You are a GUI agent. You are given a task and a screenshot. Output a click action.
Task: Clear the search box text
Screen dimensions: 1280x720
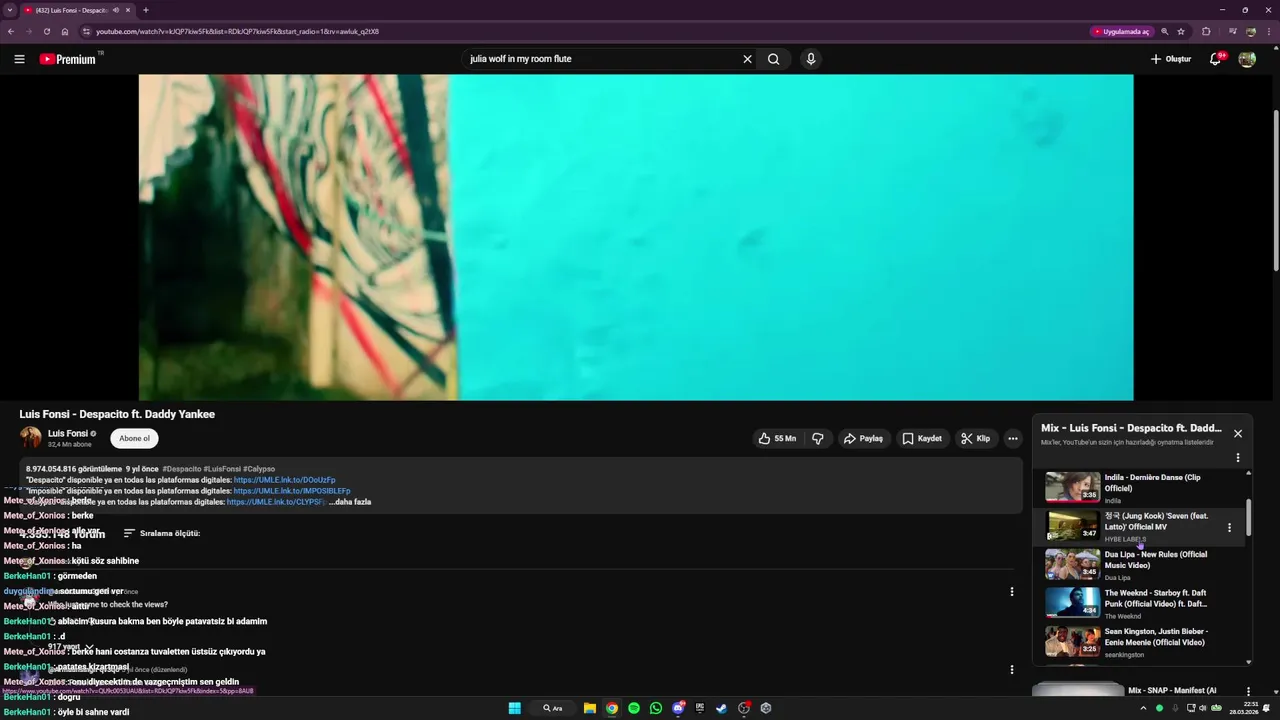pyautogui.click(x=747, y=59)
